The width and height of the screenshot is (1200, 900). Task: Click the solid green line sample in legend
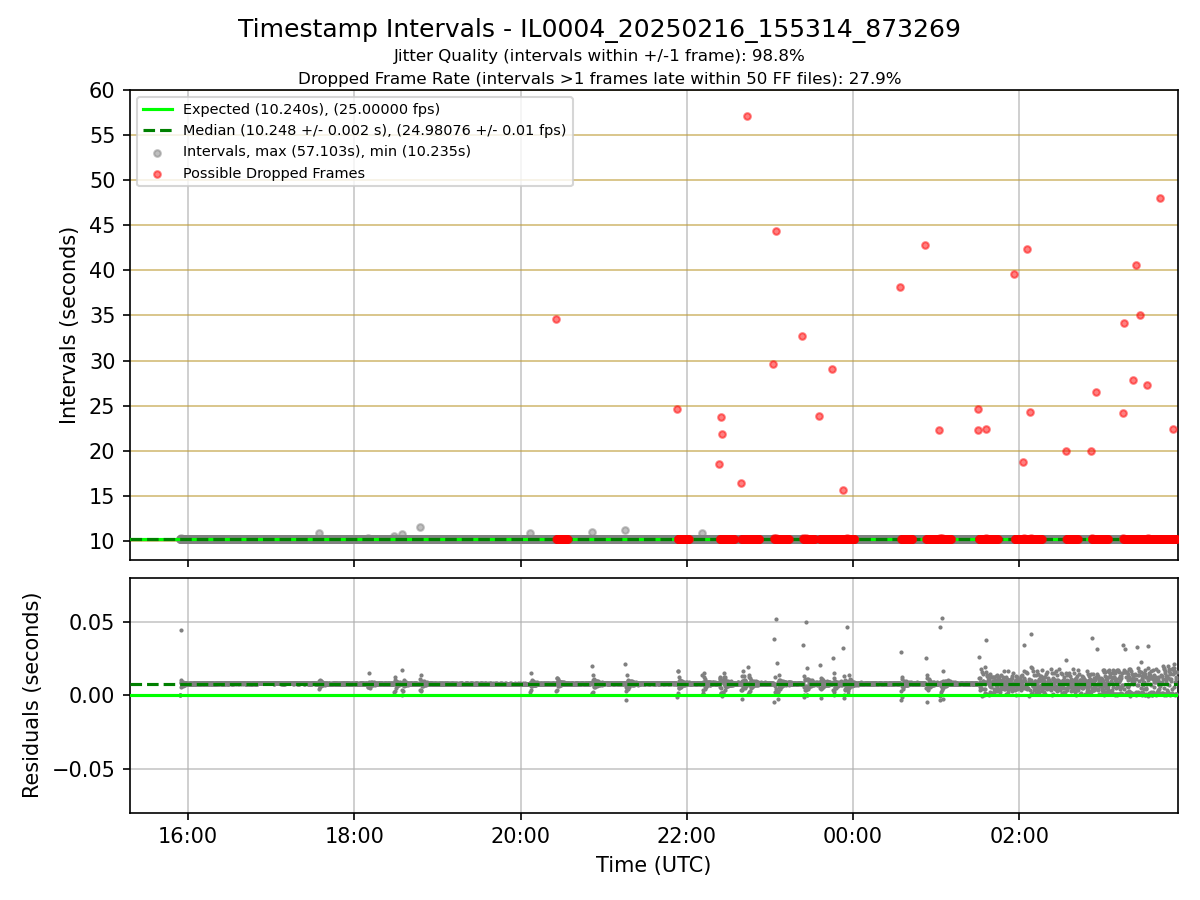158,109
